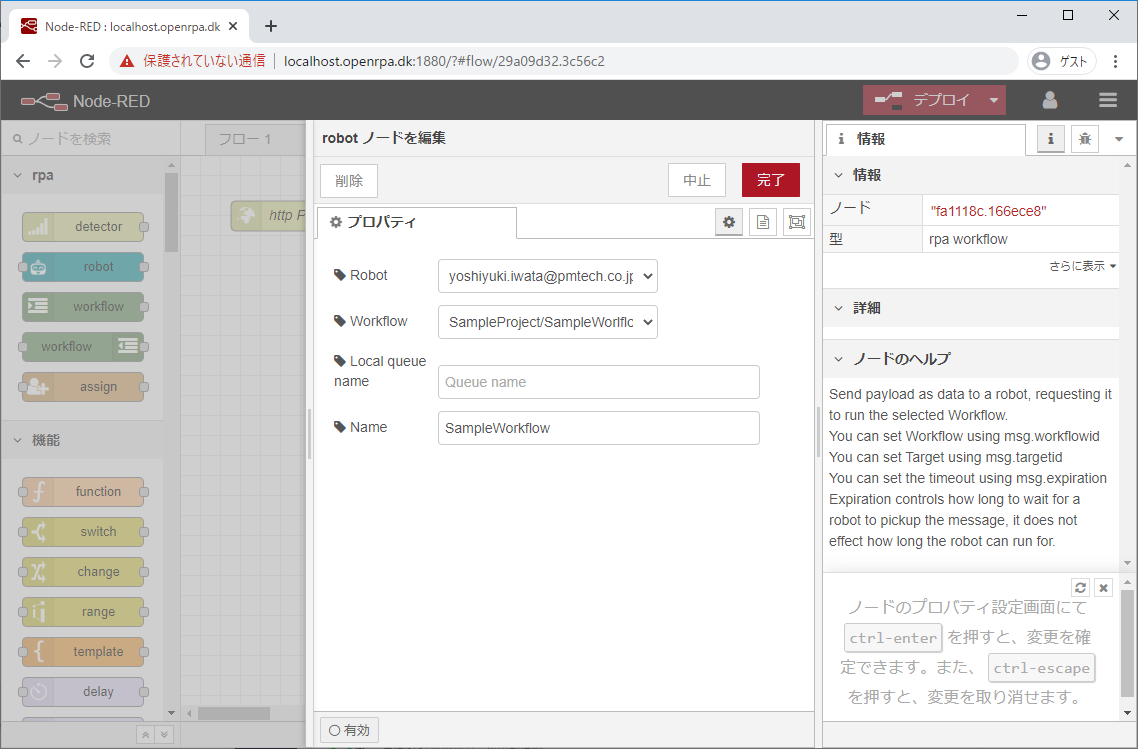
Task: Toggle the 有効 enabled button
Action: [x=349, y=730]
